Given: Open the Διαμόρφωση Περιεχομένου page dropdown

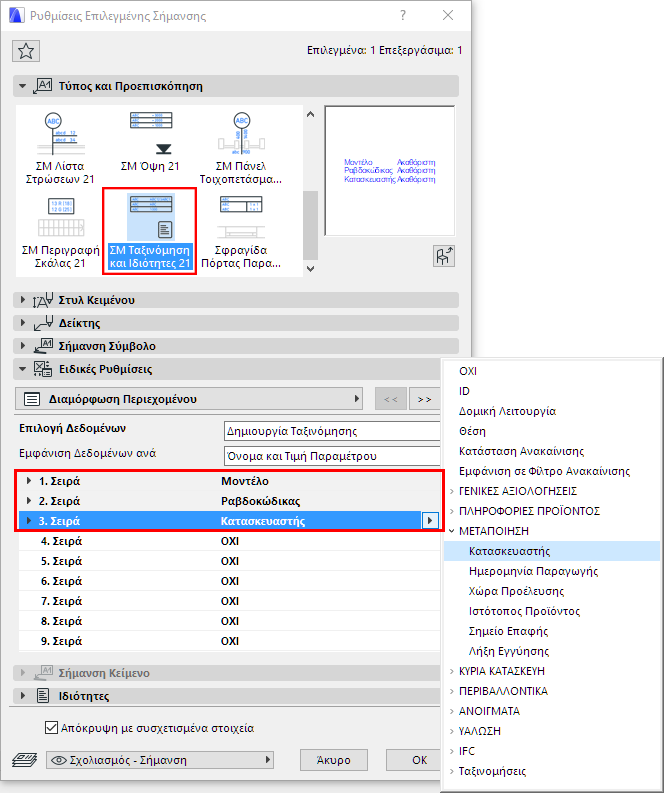Looking at the screenshot, I should point(190,399).
